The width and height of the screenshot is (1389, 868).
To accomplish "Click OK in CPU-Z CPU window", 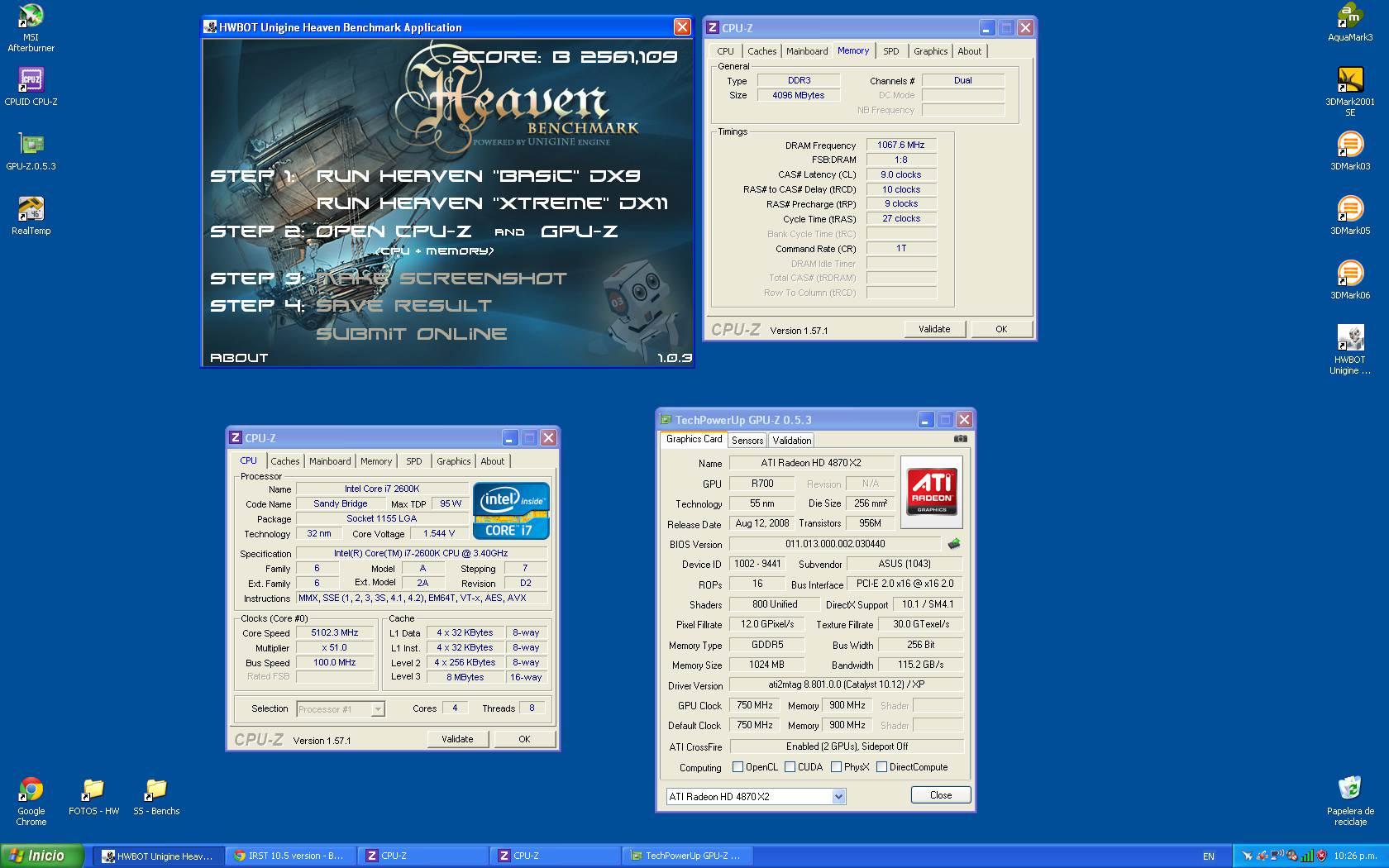I will [524, 739].
